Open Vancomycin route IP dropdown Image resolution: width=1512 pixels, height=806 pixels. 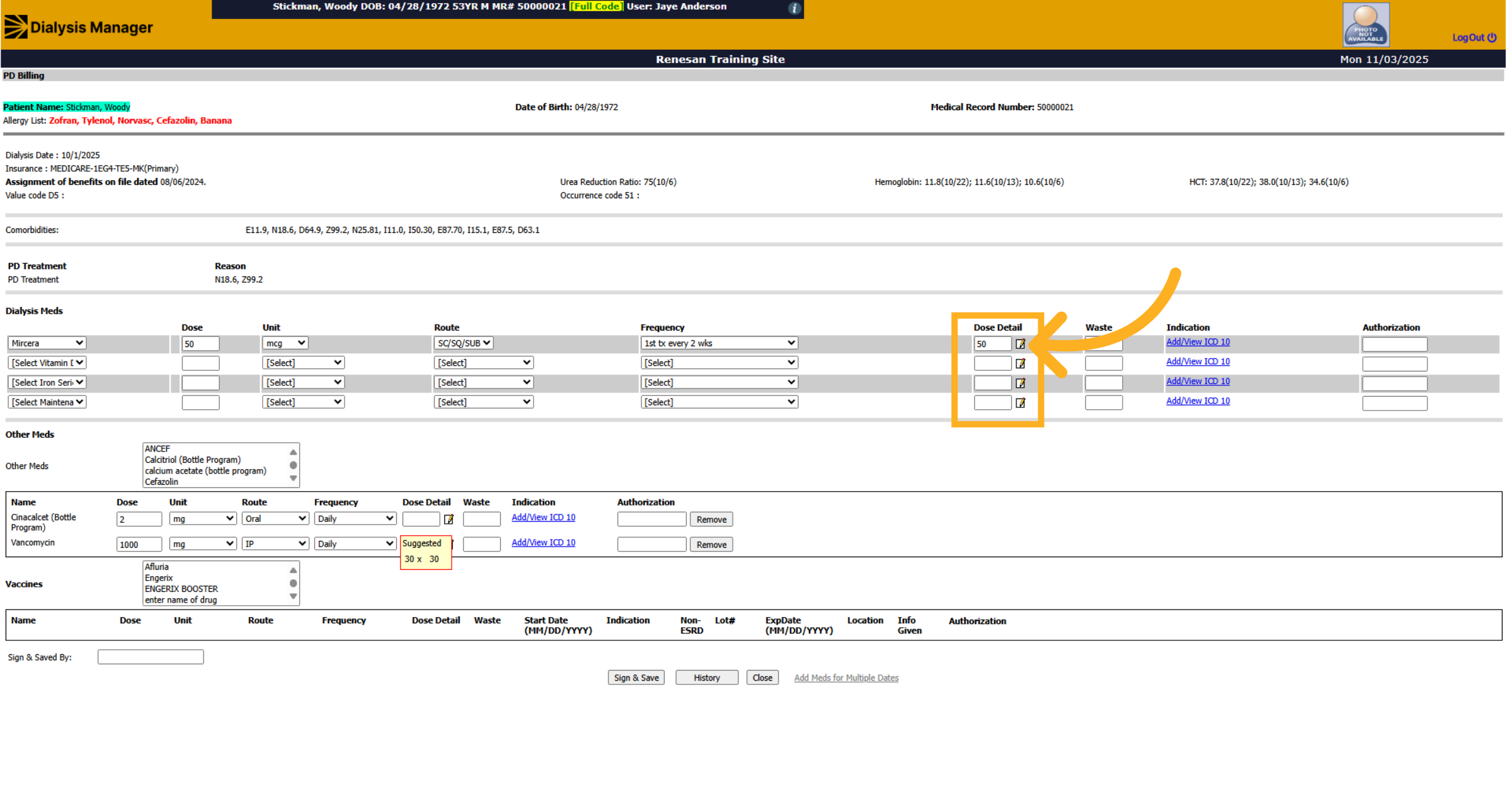pos(275,543)
